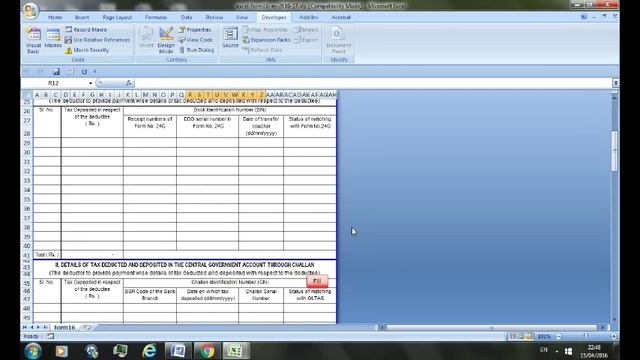Switch to the Data tab
This screenshot has width=640, height=360.
187,18
